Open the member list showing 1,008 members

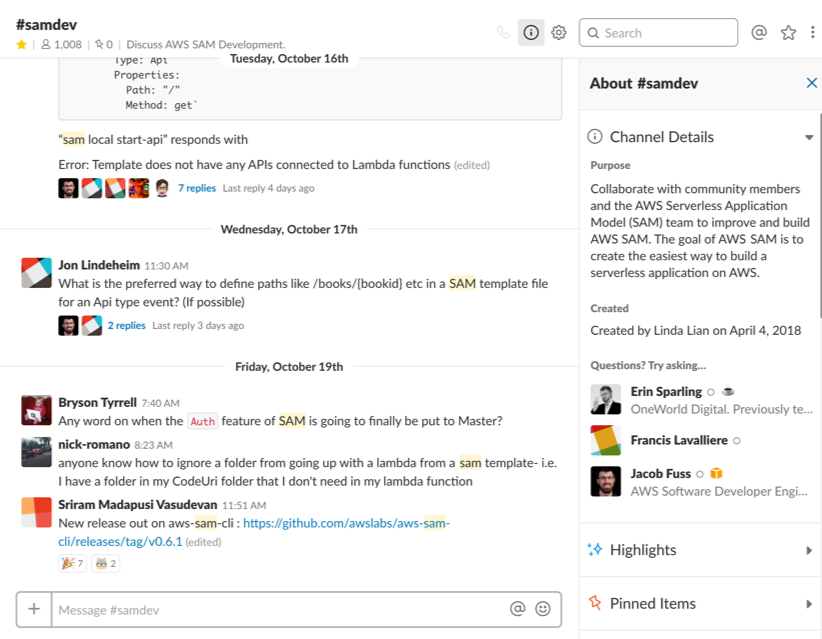61,45
